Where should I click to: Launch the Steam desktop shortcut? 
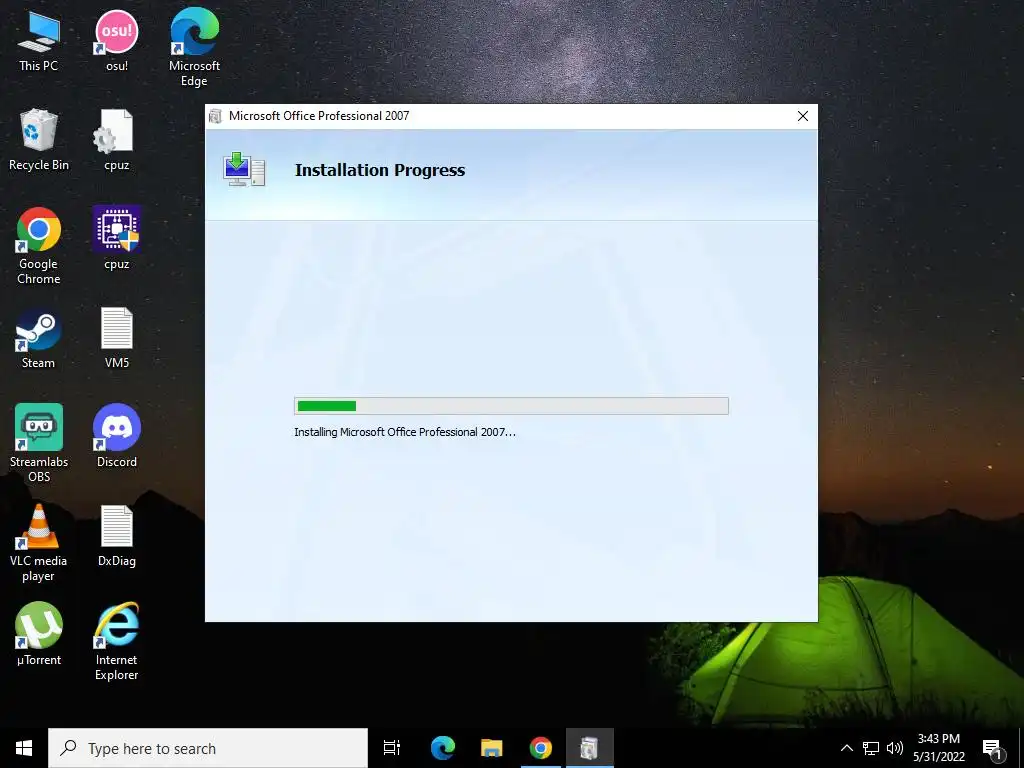[39, 338]
